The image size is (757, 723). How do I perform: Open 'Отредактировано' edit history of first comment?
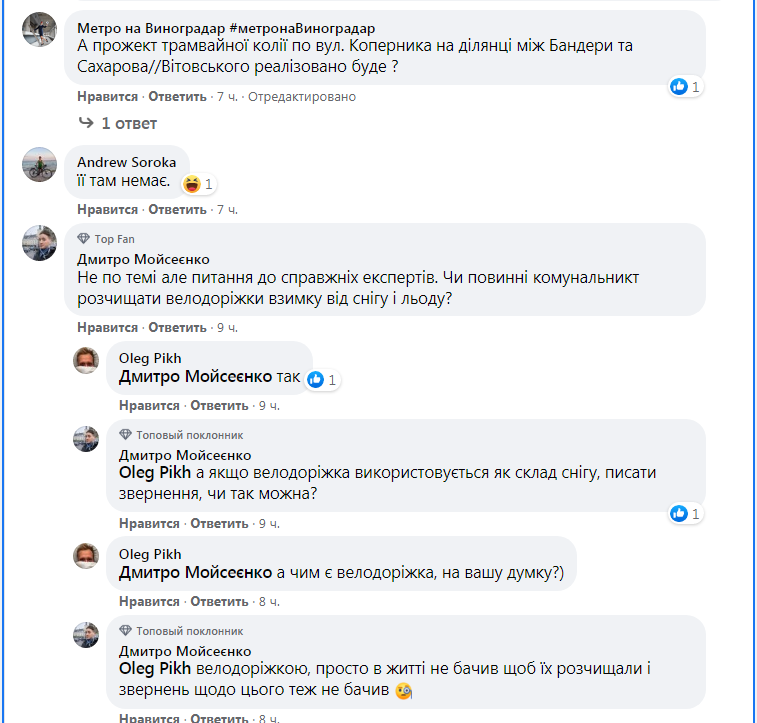point(301,97)
